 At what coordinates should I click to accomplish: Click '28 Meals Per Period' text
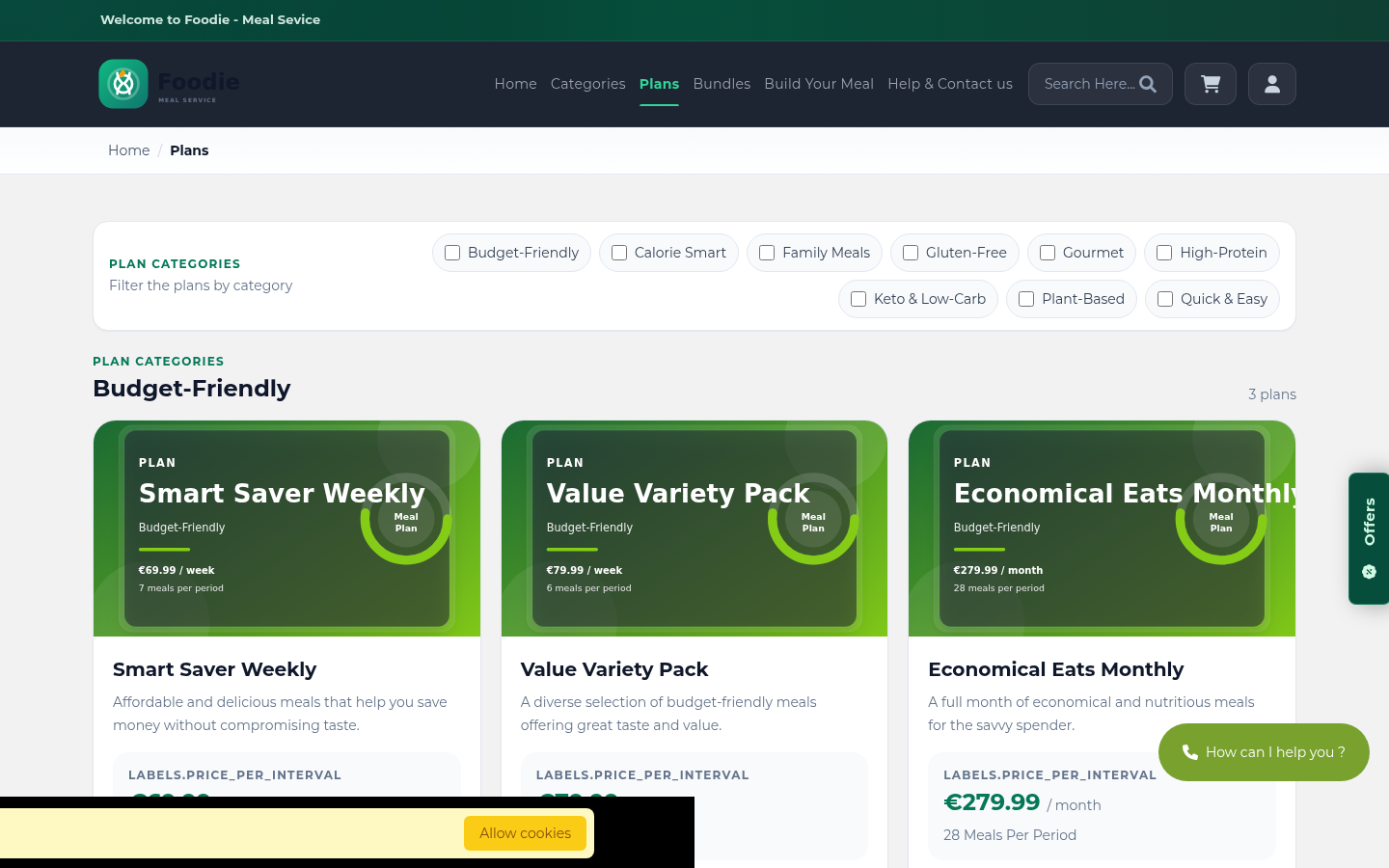pyautogui.click(x=1010, y=835)
